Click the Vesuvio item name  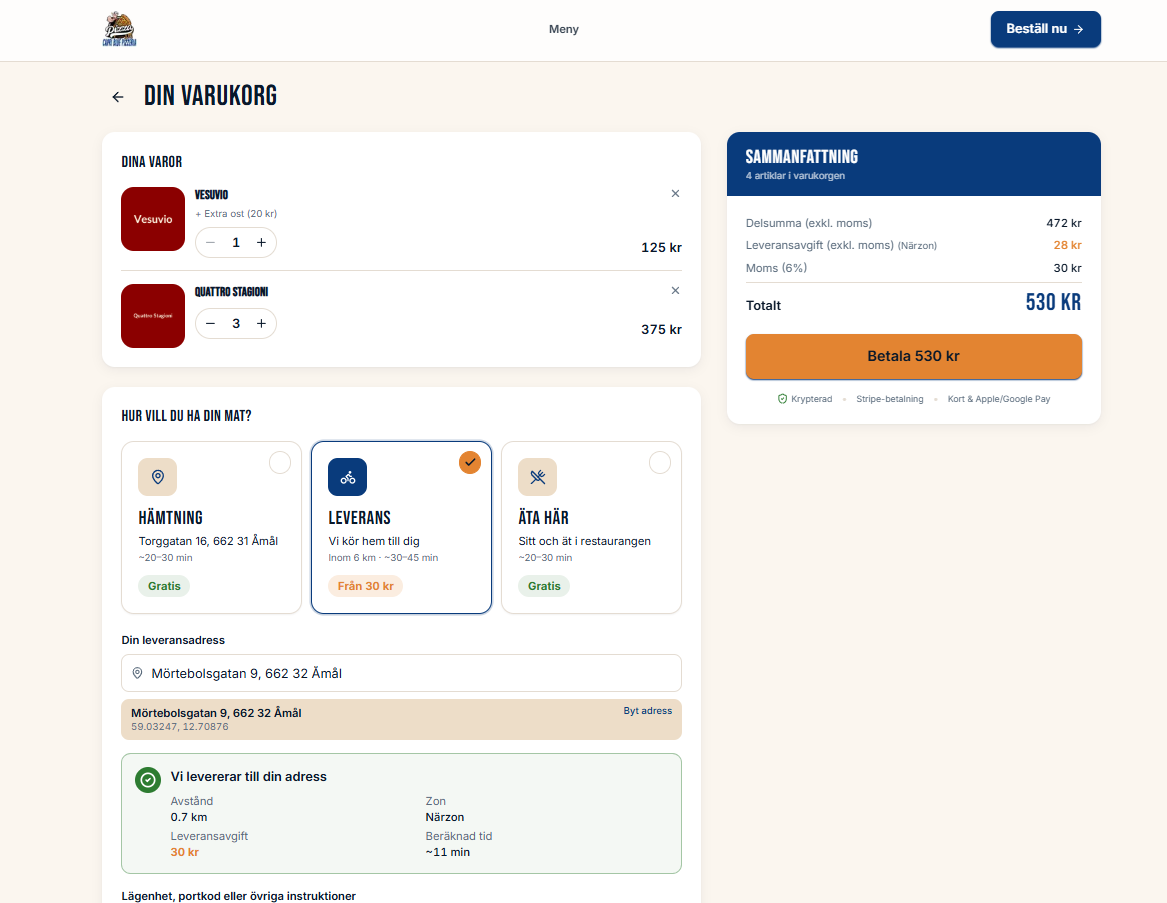211,195
